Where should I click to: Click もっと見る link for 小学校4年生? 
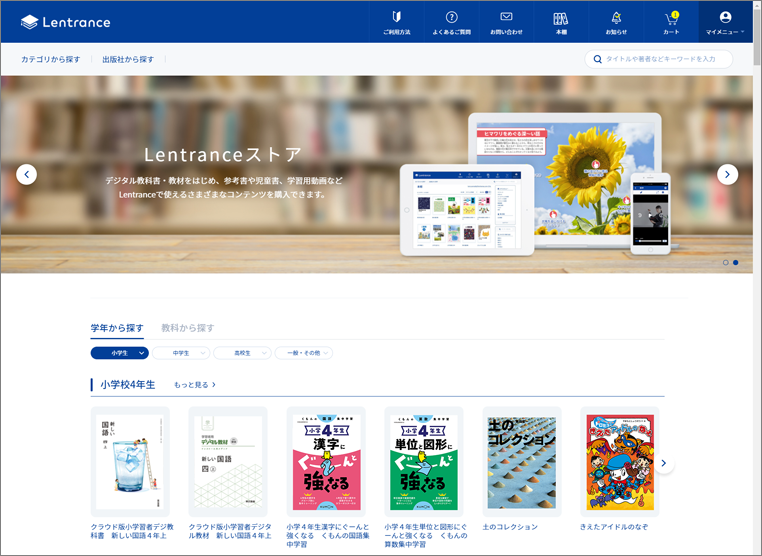pos(194,385)
